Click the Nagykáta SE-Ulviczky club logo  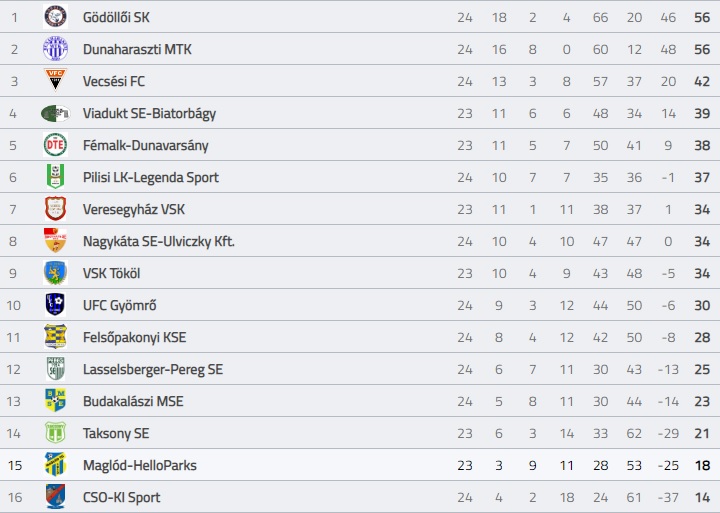tap(55, 241)
